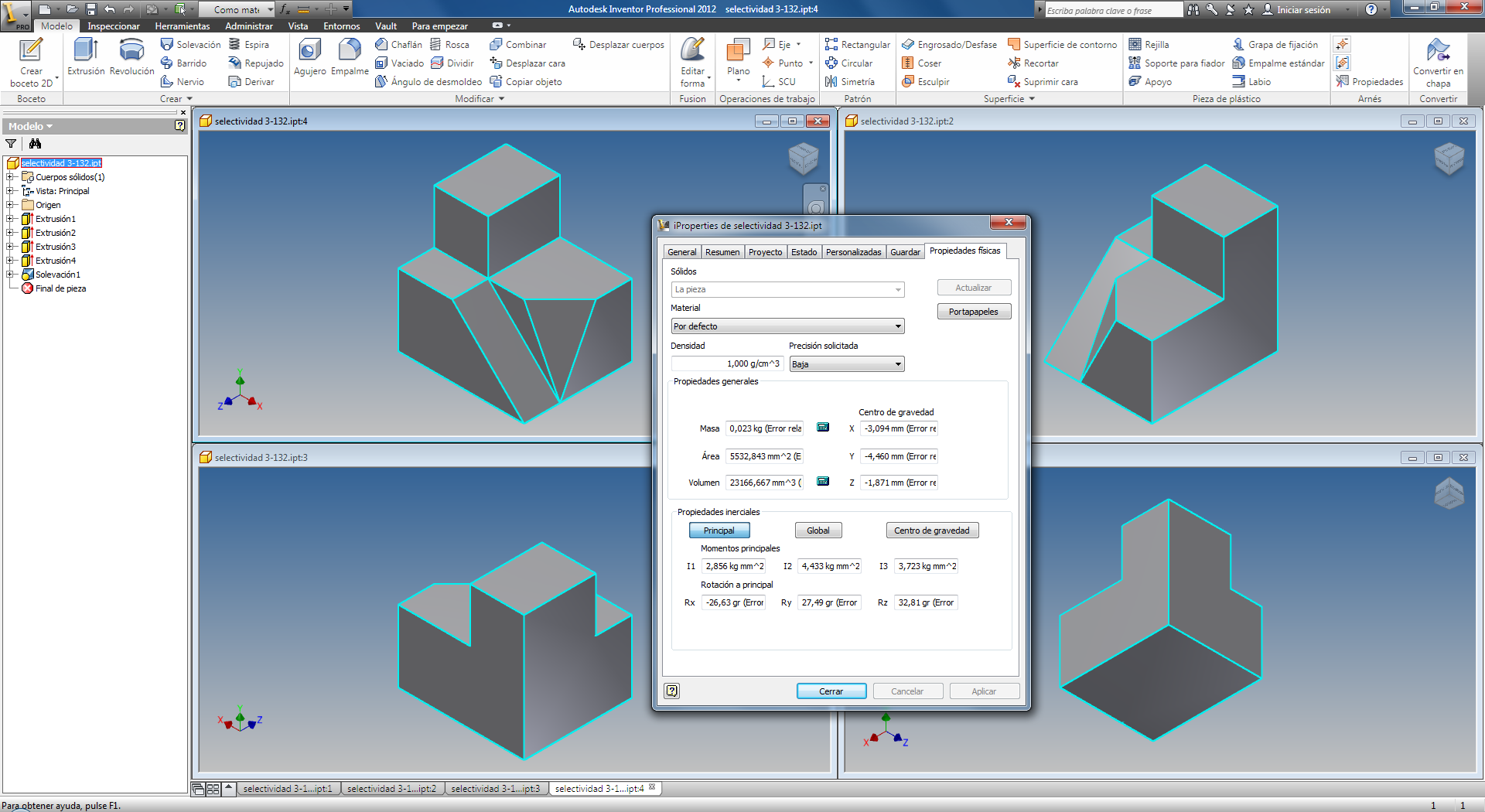Toggle Centro de gravedad inertial button
Viewport: 1485px width, 812px height.
[932, 531]
